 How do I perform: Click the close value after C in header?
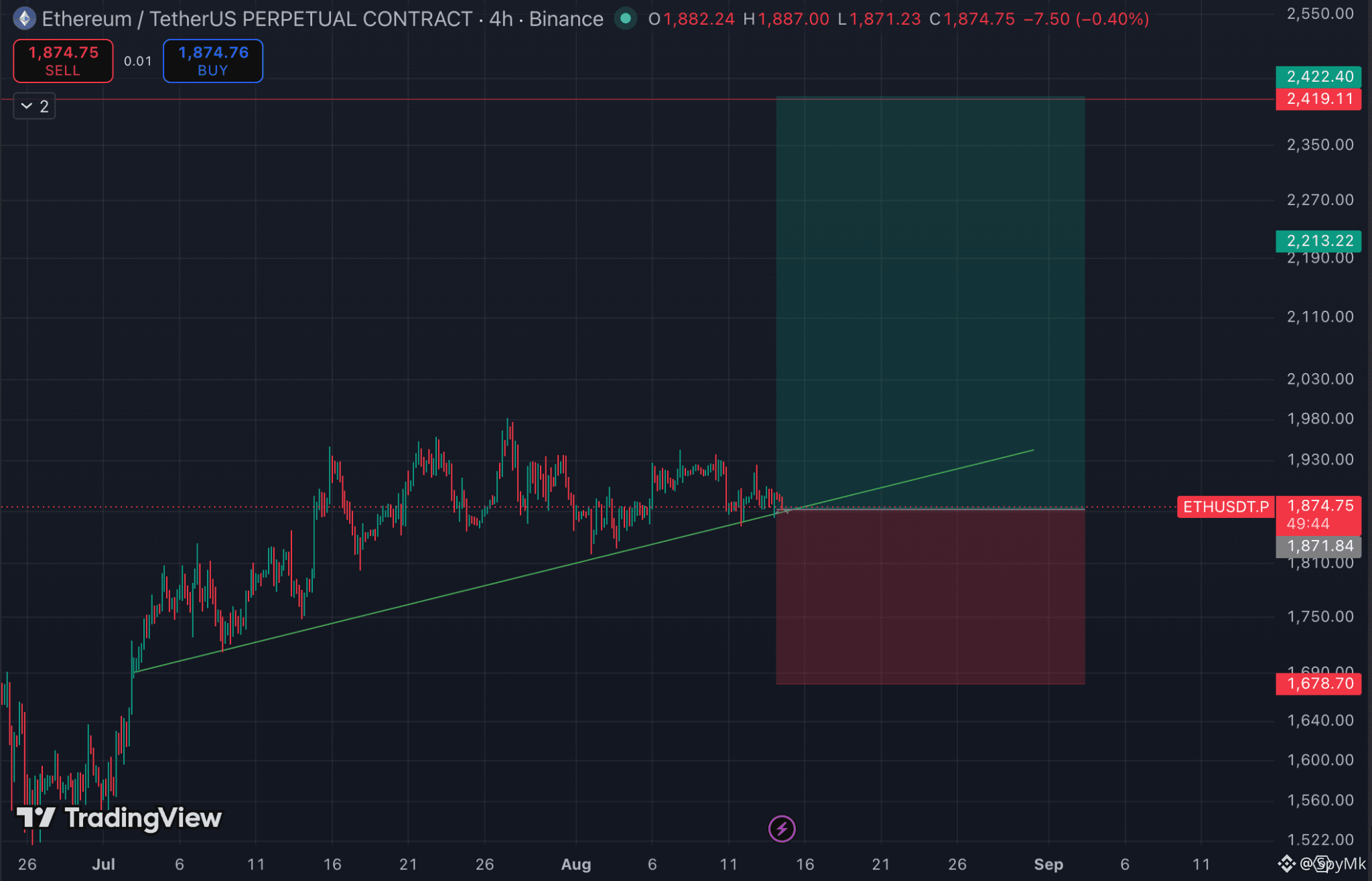[x=979, y=19]
